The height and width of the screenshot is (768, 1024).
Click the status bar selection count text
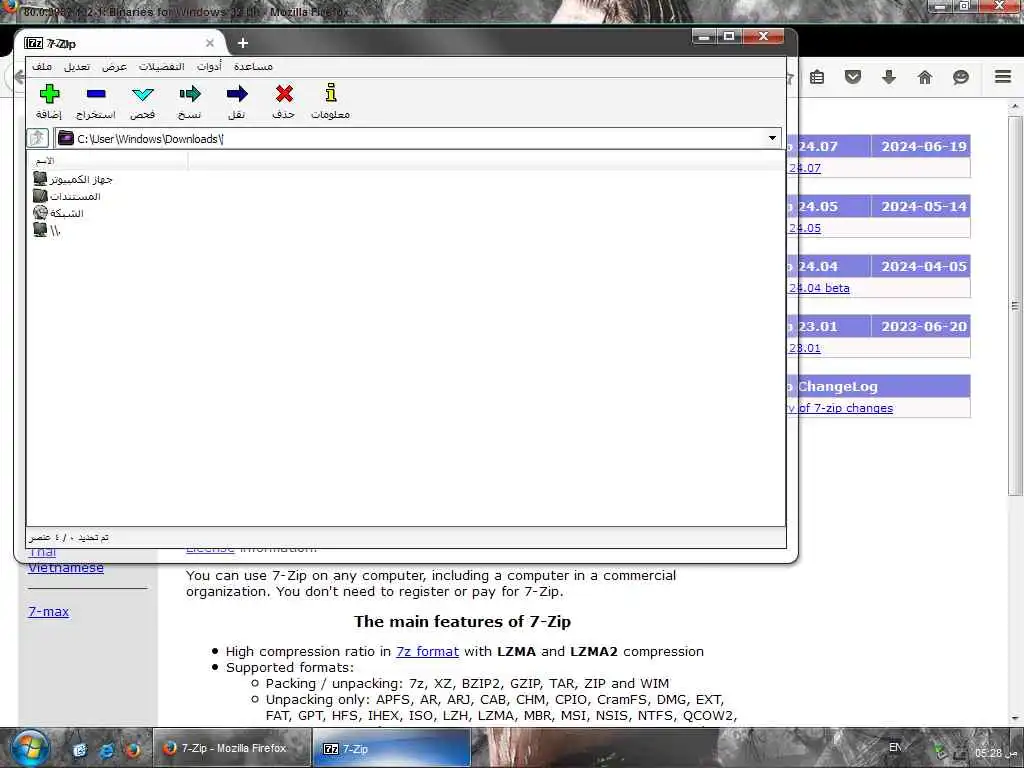(69, 537)
